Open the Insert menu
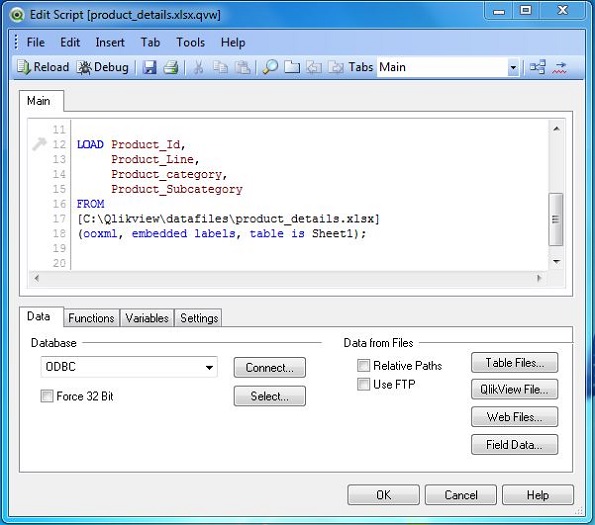The image size is (595, 525). pos(110,42)
